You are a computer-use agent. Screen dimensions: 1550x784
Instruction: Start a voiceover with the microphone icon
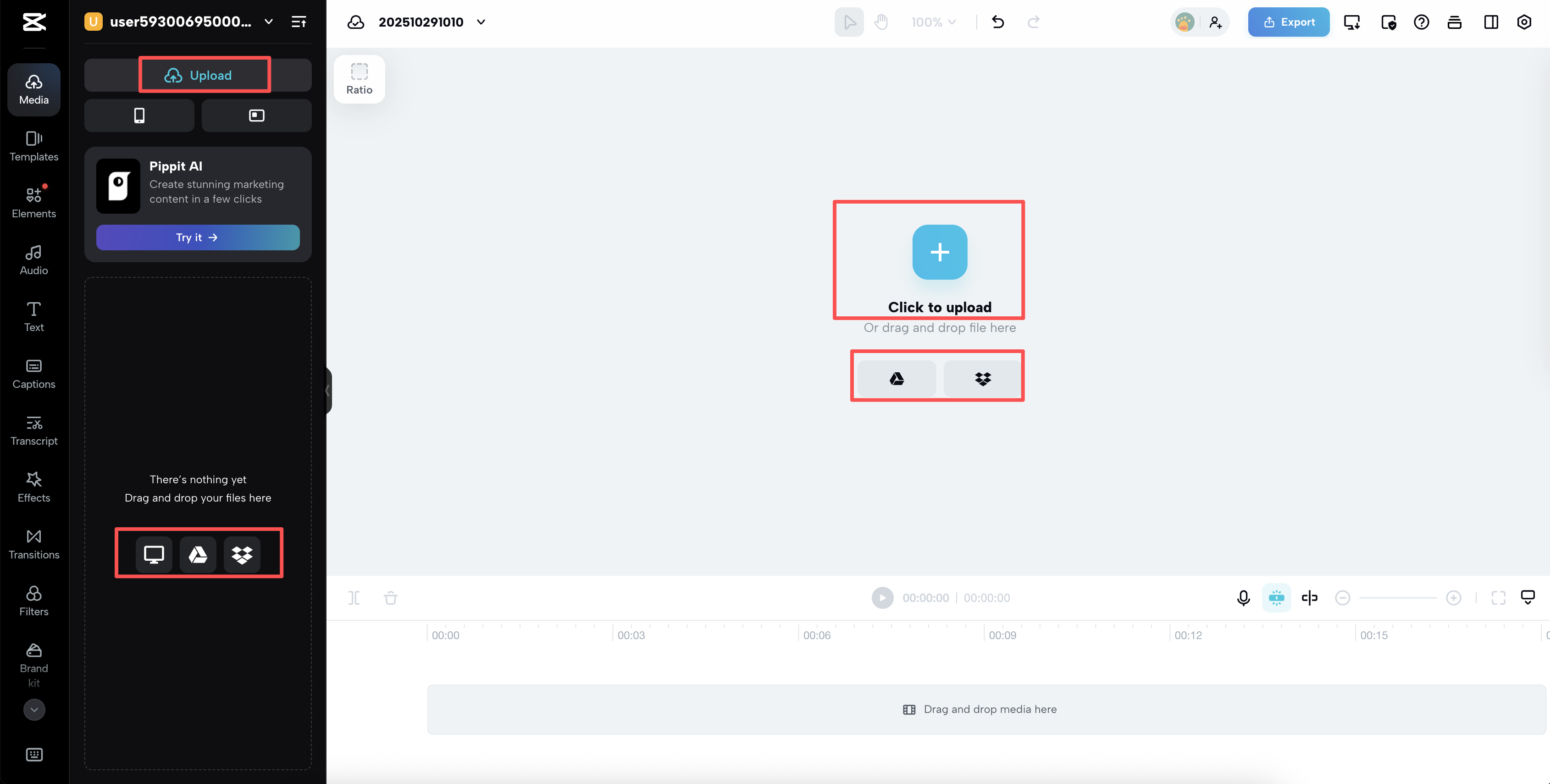pos(1243,597)
